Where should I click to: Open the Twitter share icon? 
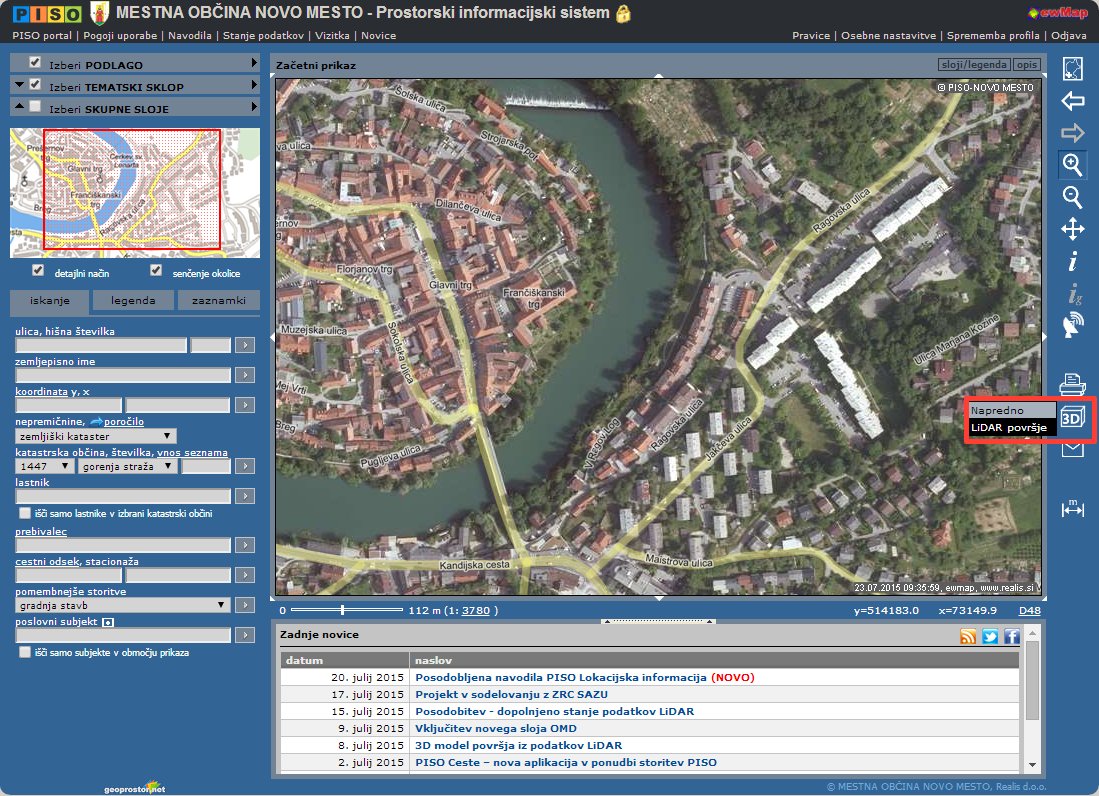click(x=990, y=636)
